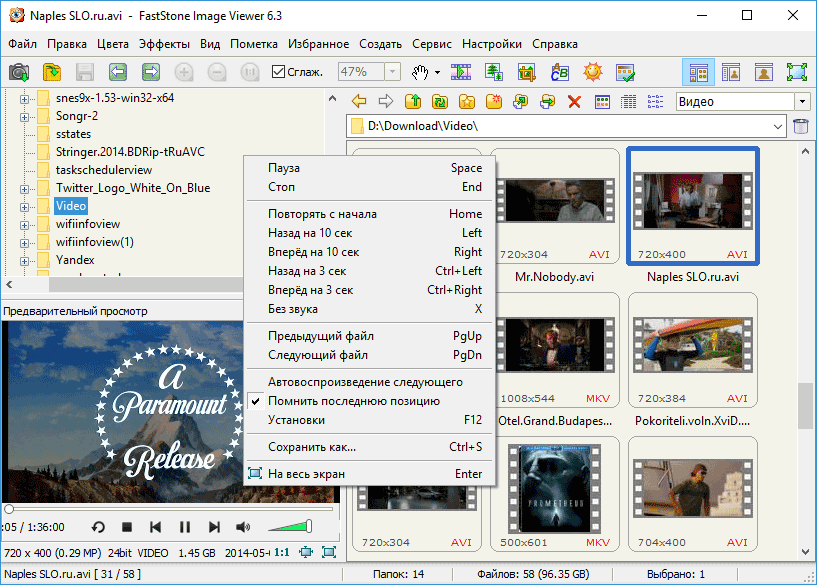Navigate back with orange left arrow

(359, 101)
